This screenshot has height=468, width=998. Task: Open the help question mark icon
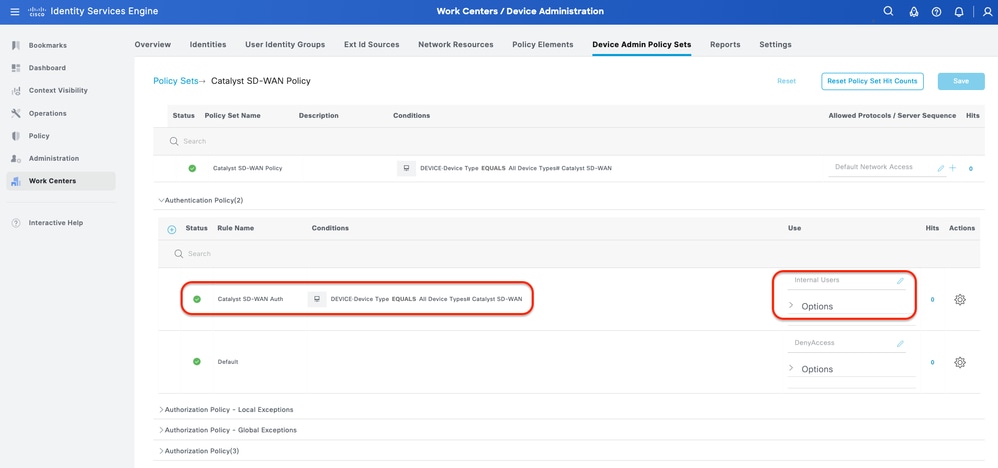click(x=936, y=11)
